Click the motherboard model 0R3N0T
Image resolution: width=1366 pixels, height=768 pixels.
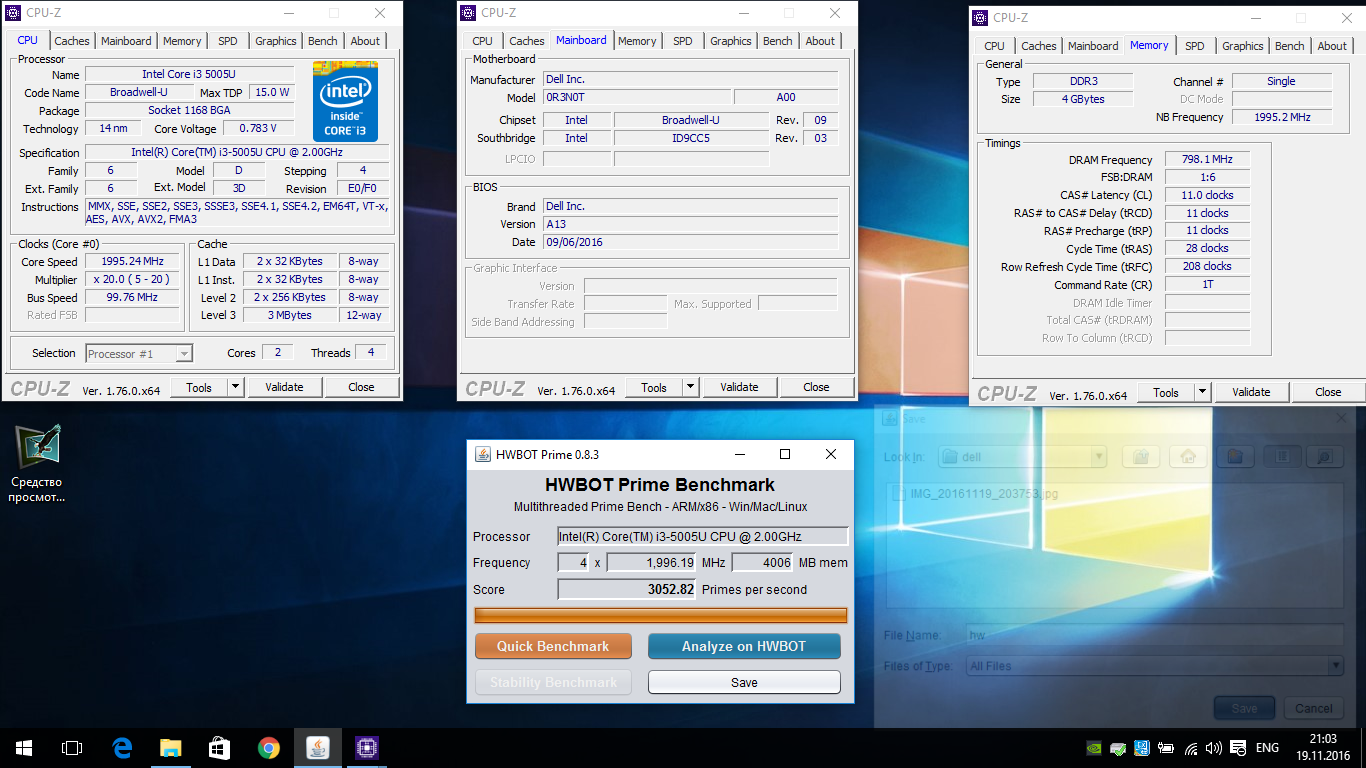pos(638,98)
